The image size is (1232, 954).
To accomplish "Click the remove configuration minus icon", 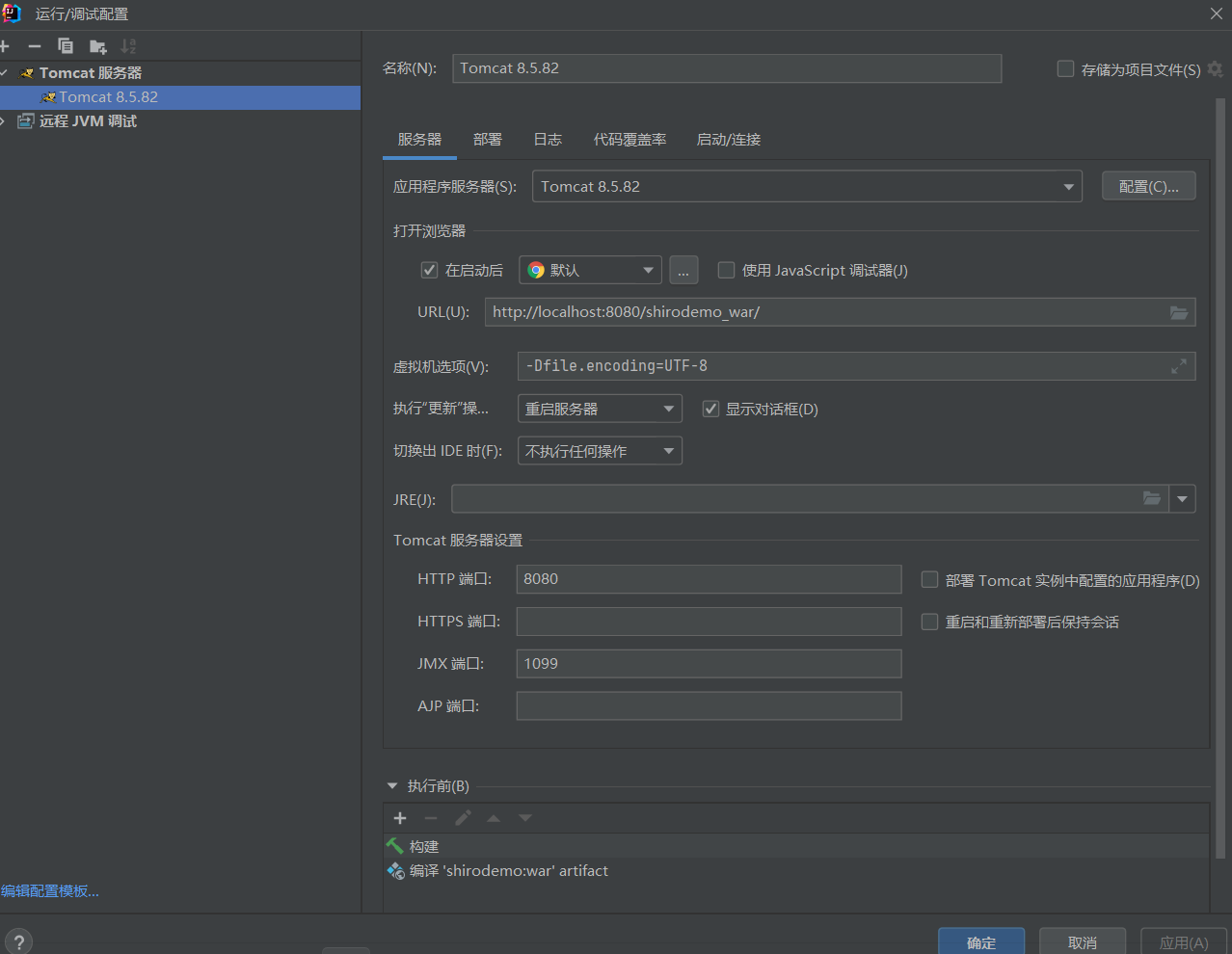I will click(35, 46).
